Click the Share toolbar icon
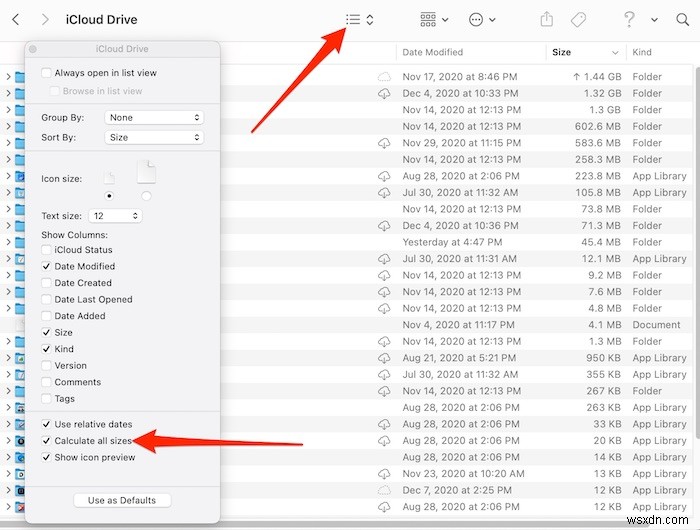Image resolution: width=700 pixels, height=530 pixels. (x=546, y=20)
